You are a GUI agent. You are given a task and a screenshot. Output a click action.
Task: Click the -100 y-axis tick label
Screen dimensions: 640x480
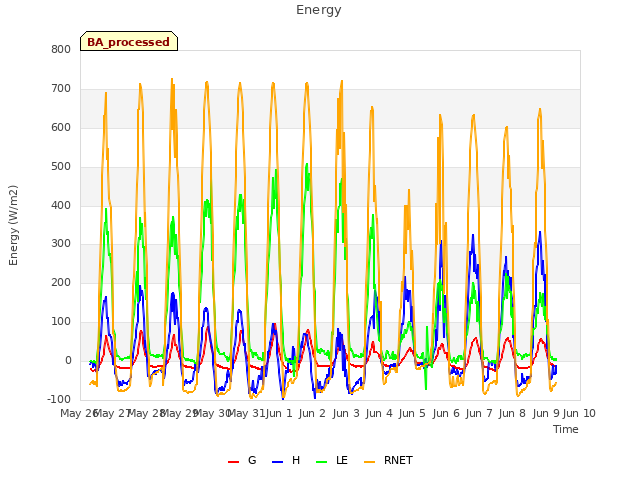click(x=59, y=399)
